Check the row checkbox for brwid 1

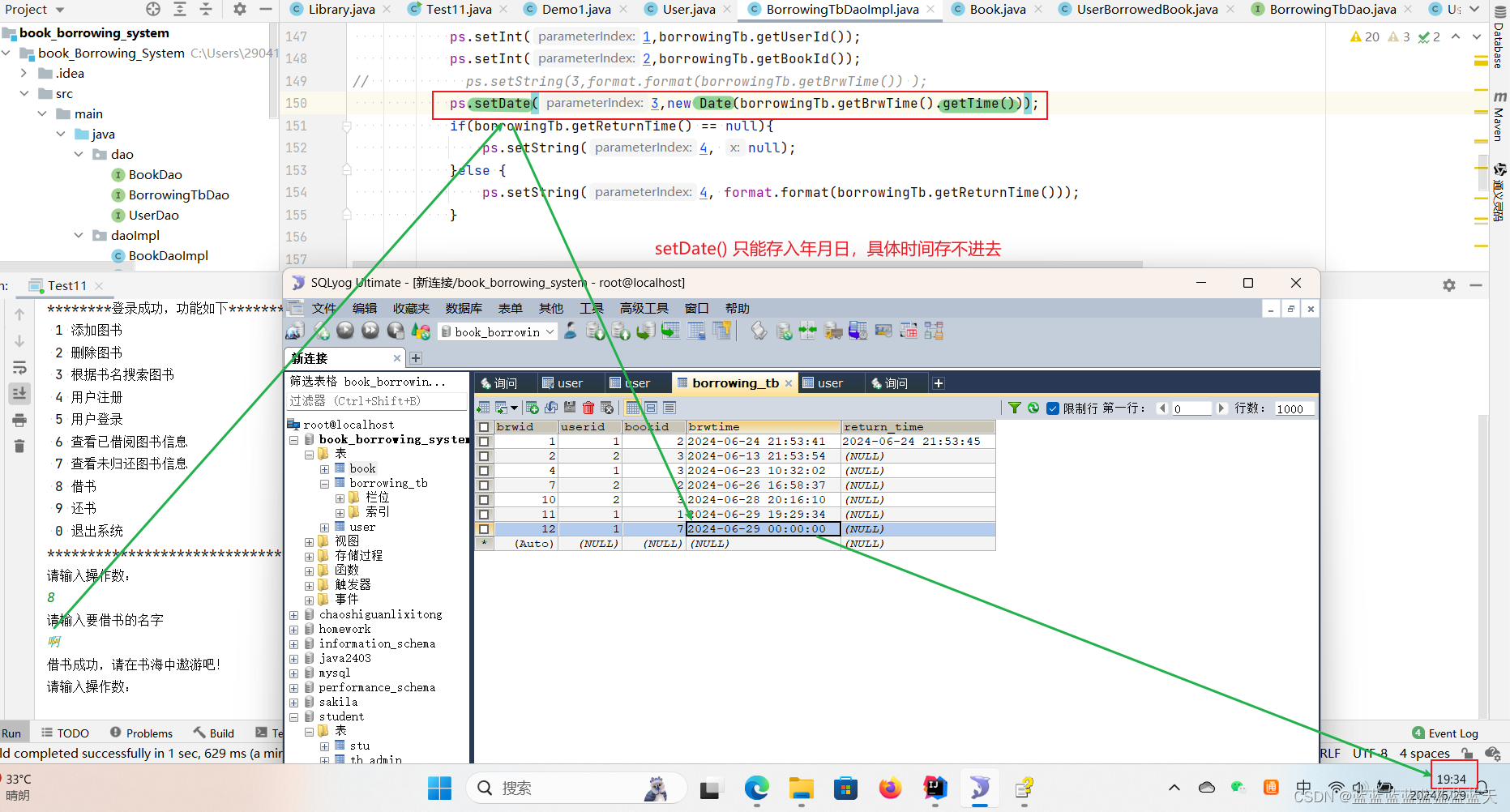coord(484,442)
